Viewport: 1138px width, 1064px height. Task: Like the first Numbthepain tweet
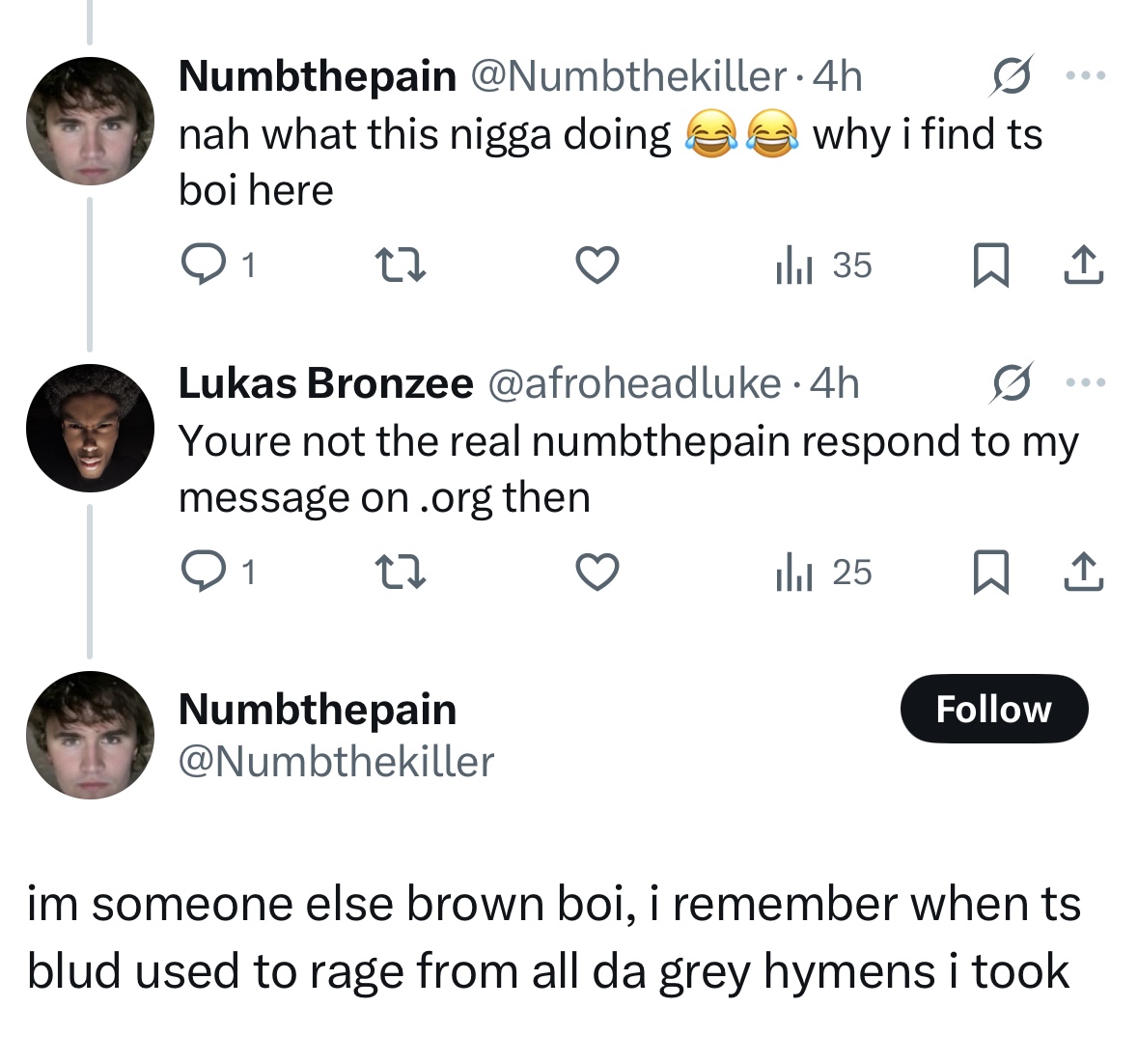tap(597, 265)
